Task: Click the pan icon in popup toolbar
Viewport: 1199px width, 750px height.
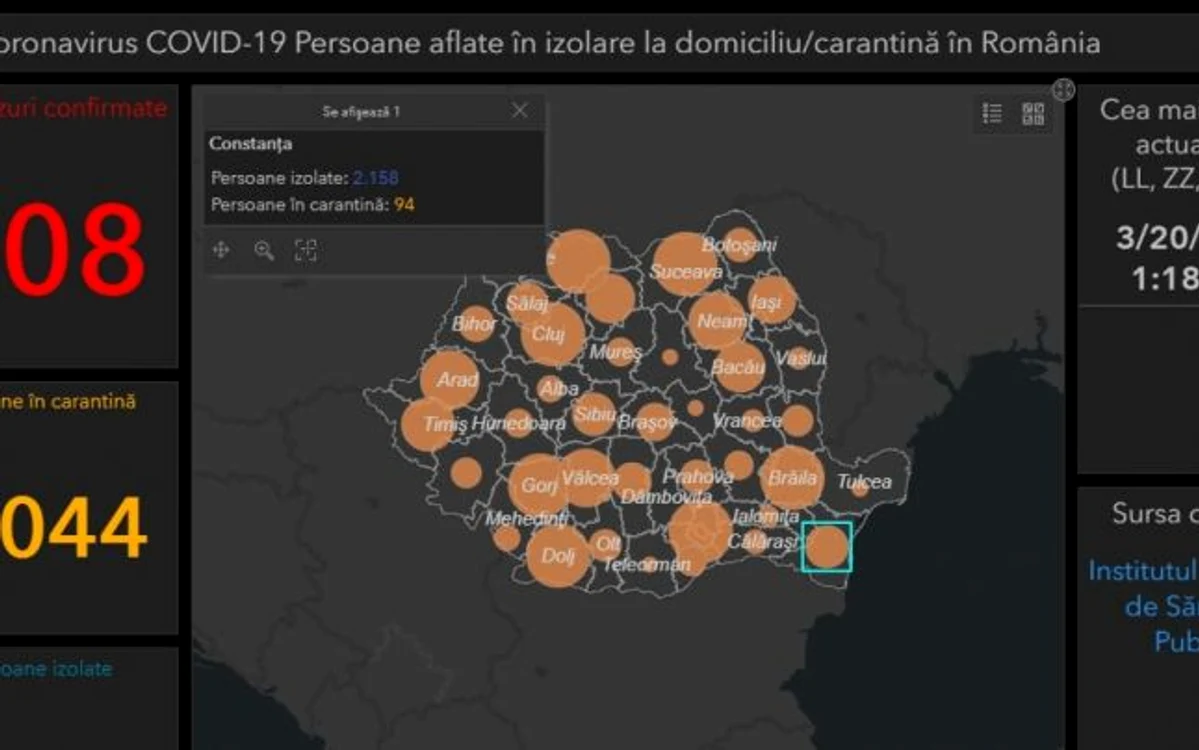Action: [221, 250]
